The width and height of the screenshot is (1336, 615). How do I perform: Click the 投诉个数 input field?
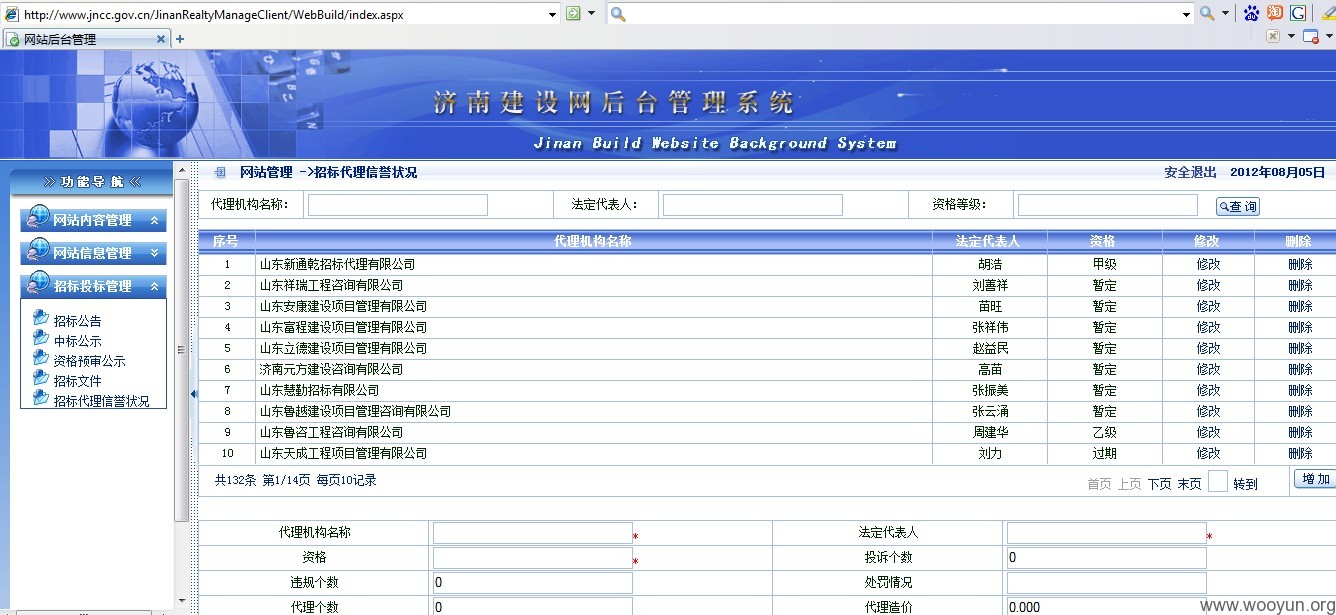click(x=1106, y=558)
